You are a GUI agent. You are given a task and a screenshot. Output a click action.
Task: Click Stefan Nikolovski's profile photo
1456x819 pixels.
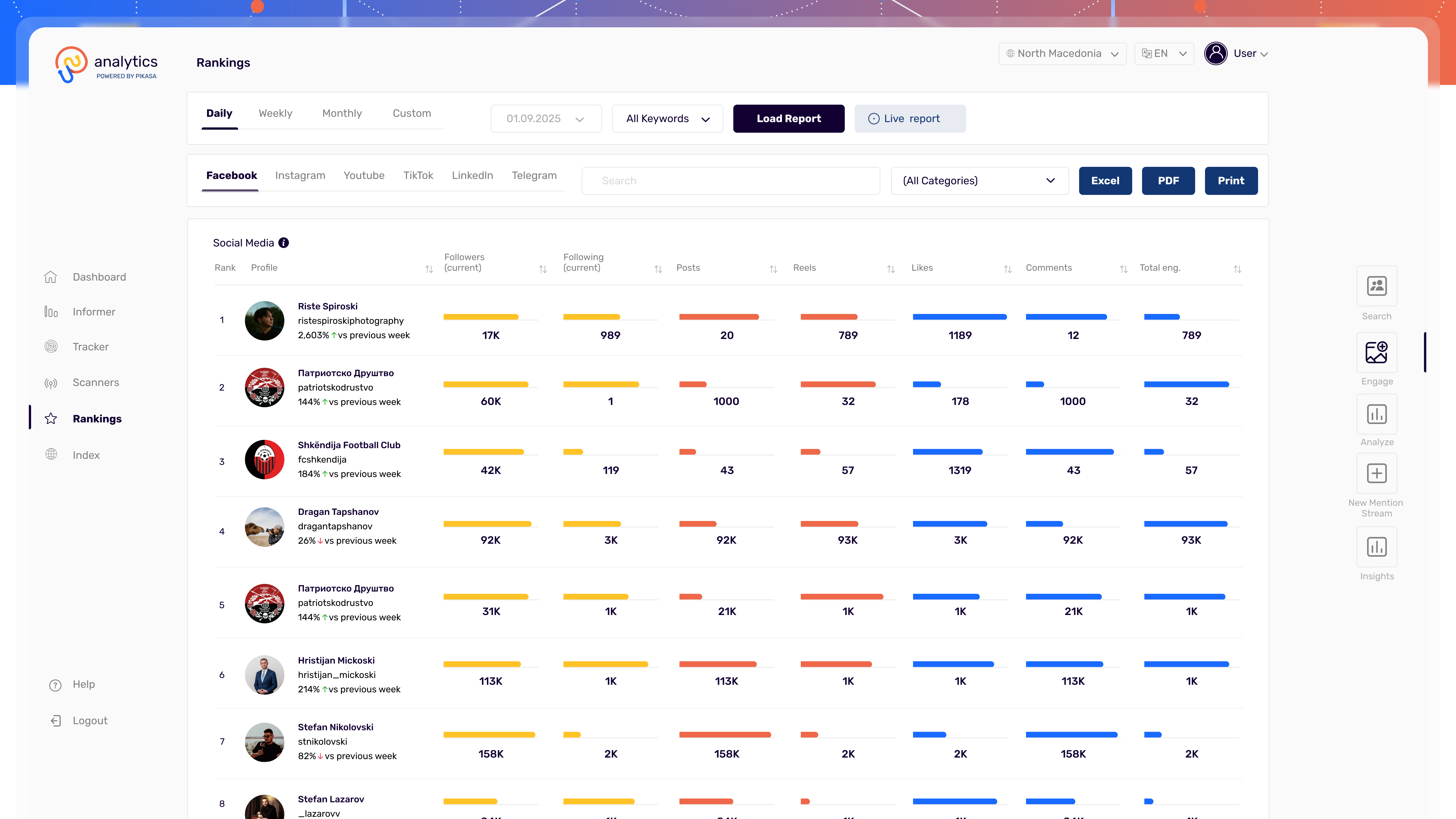point(264,742)
